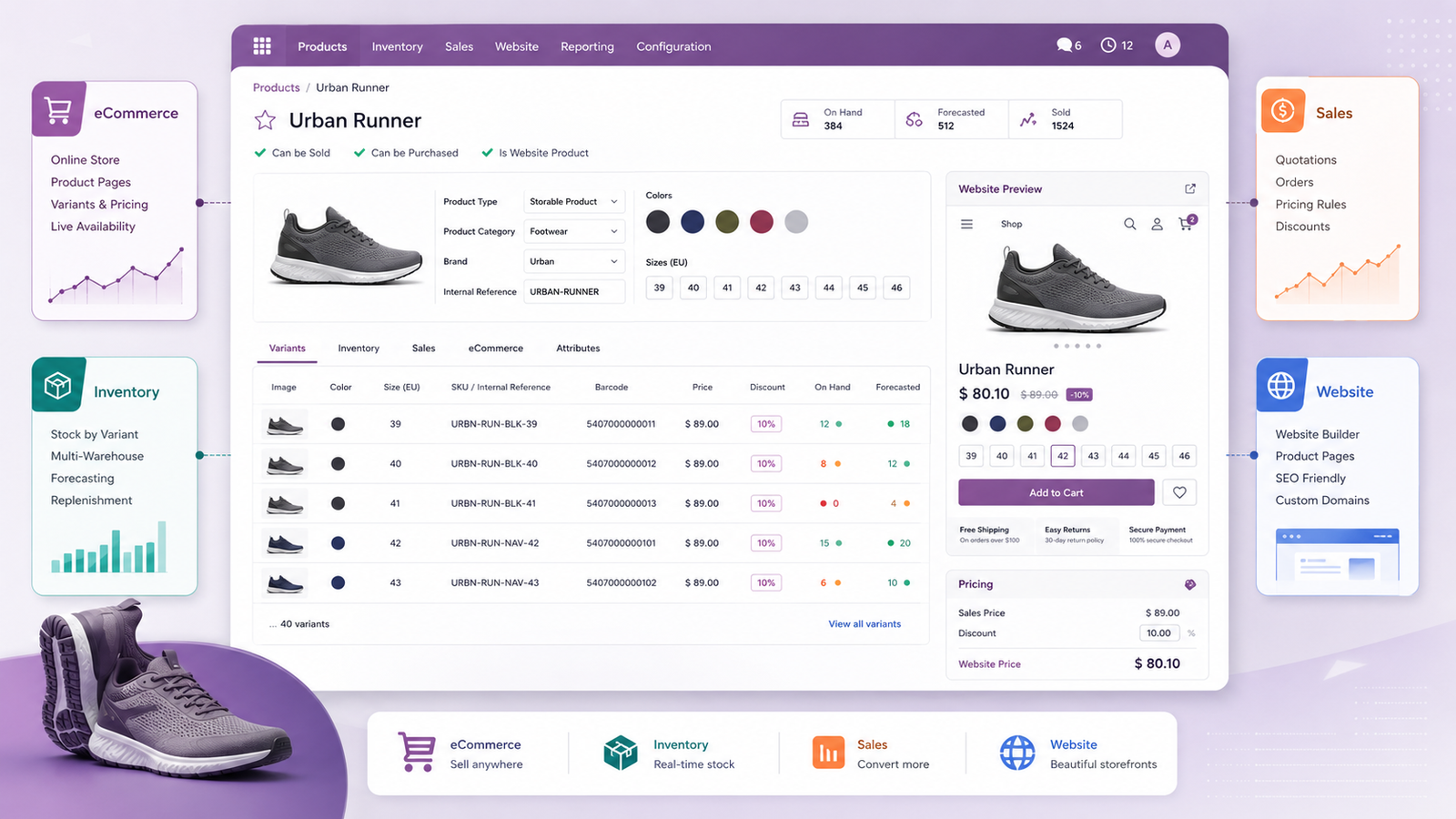Image resolution: width=1456 pixels, height=819 pixels.
Task: Open the Products menu
Action: (x=322, y=46)
